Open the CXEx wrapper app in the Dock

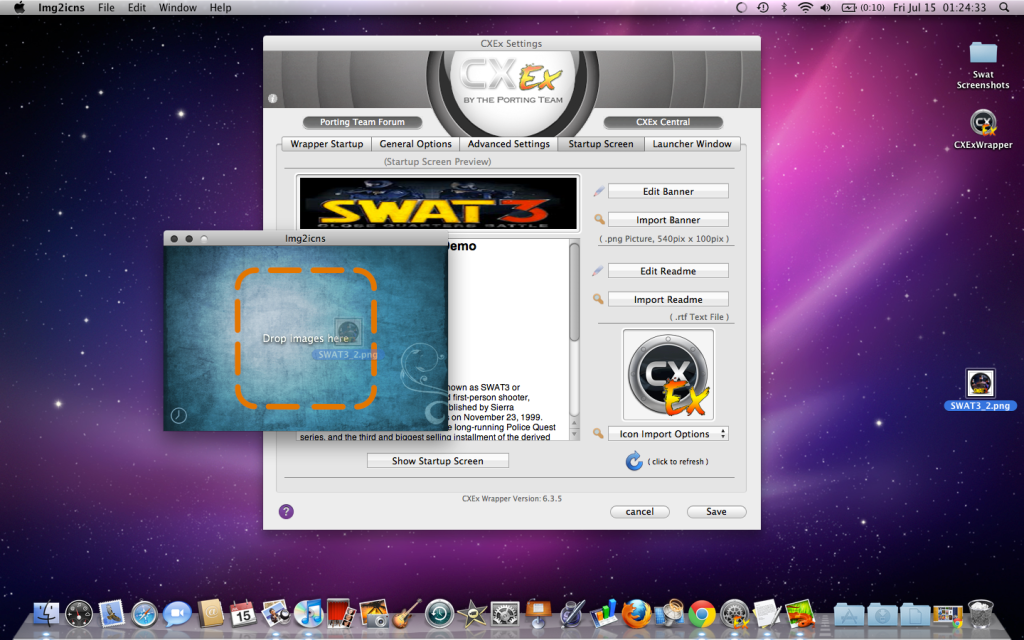pos(736,615)
